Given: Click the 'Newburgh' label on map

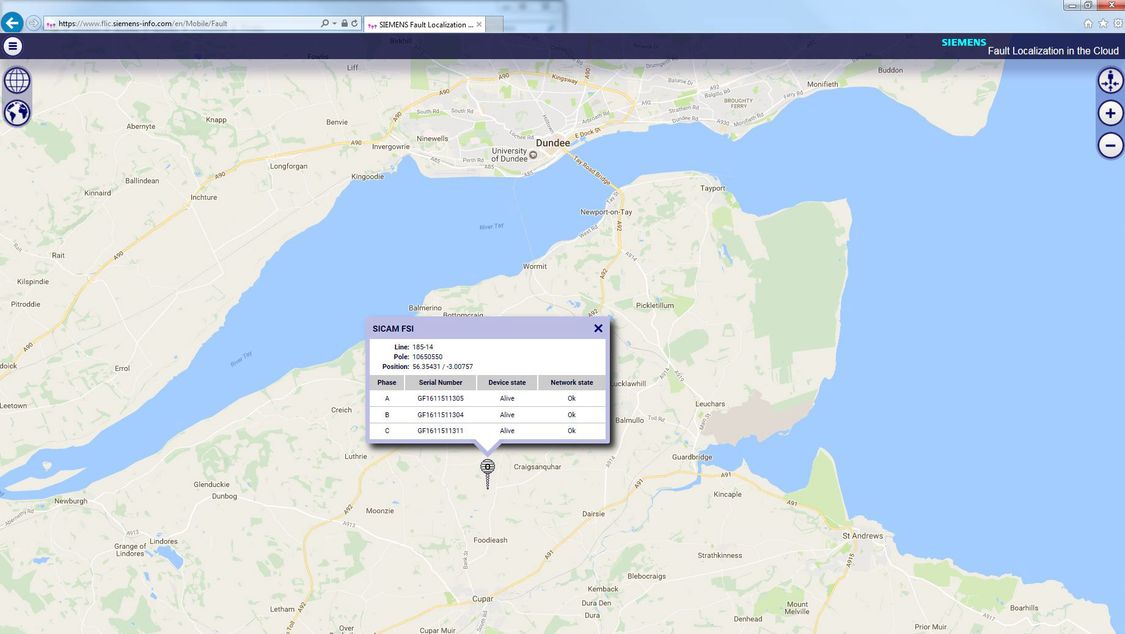Looking at the screenshot, I should coord(71,501).
